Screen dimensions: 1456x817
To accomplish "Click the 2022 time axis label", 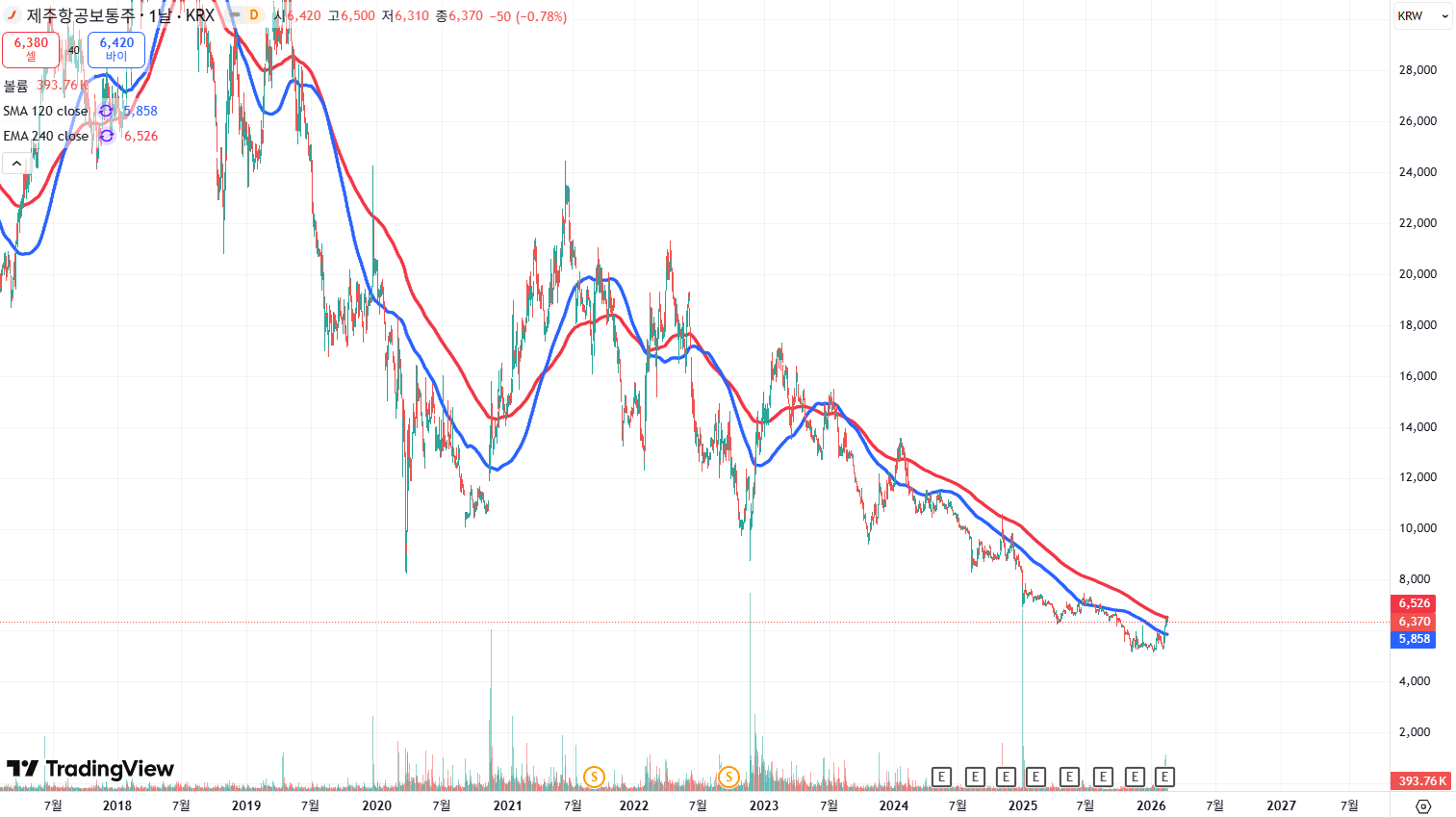I will coord(634,805).
